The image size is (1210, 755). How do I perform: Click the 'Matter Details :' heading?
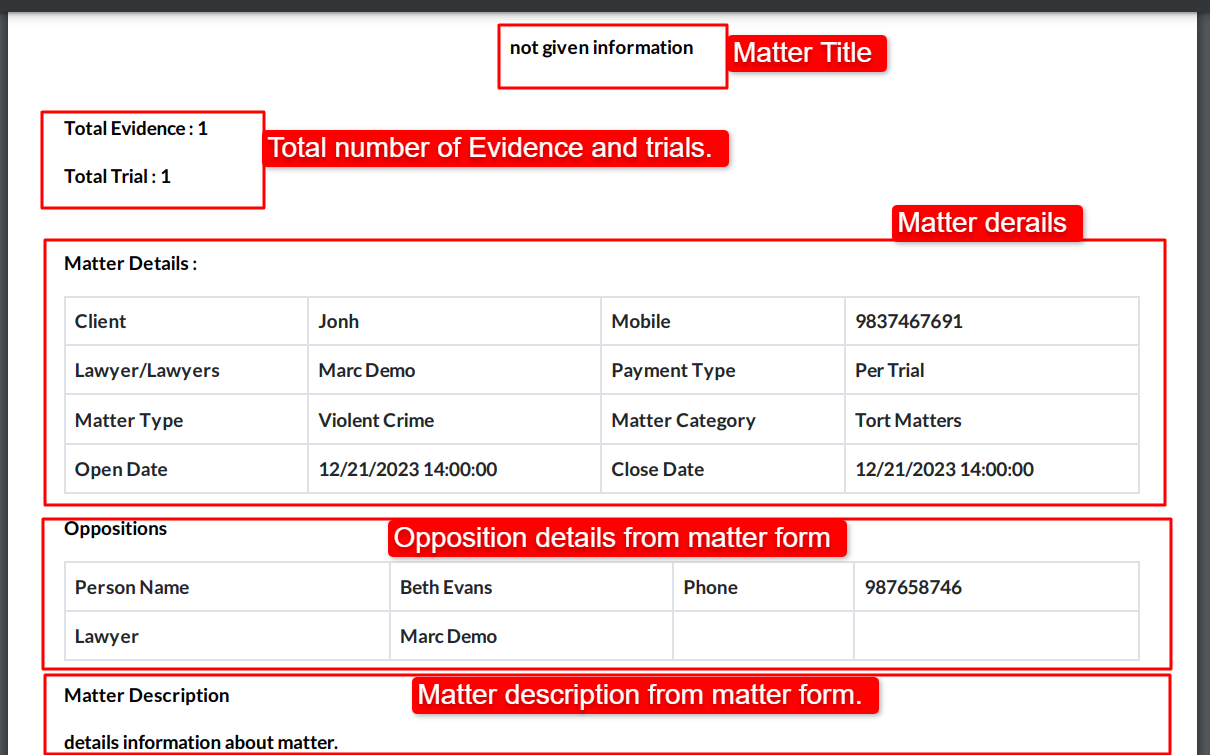[x=130, y=264]
